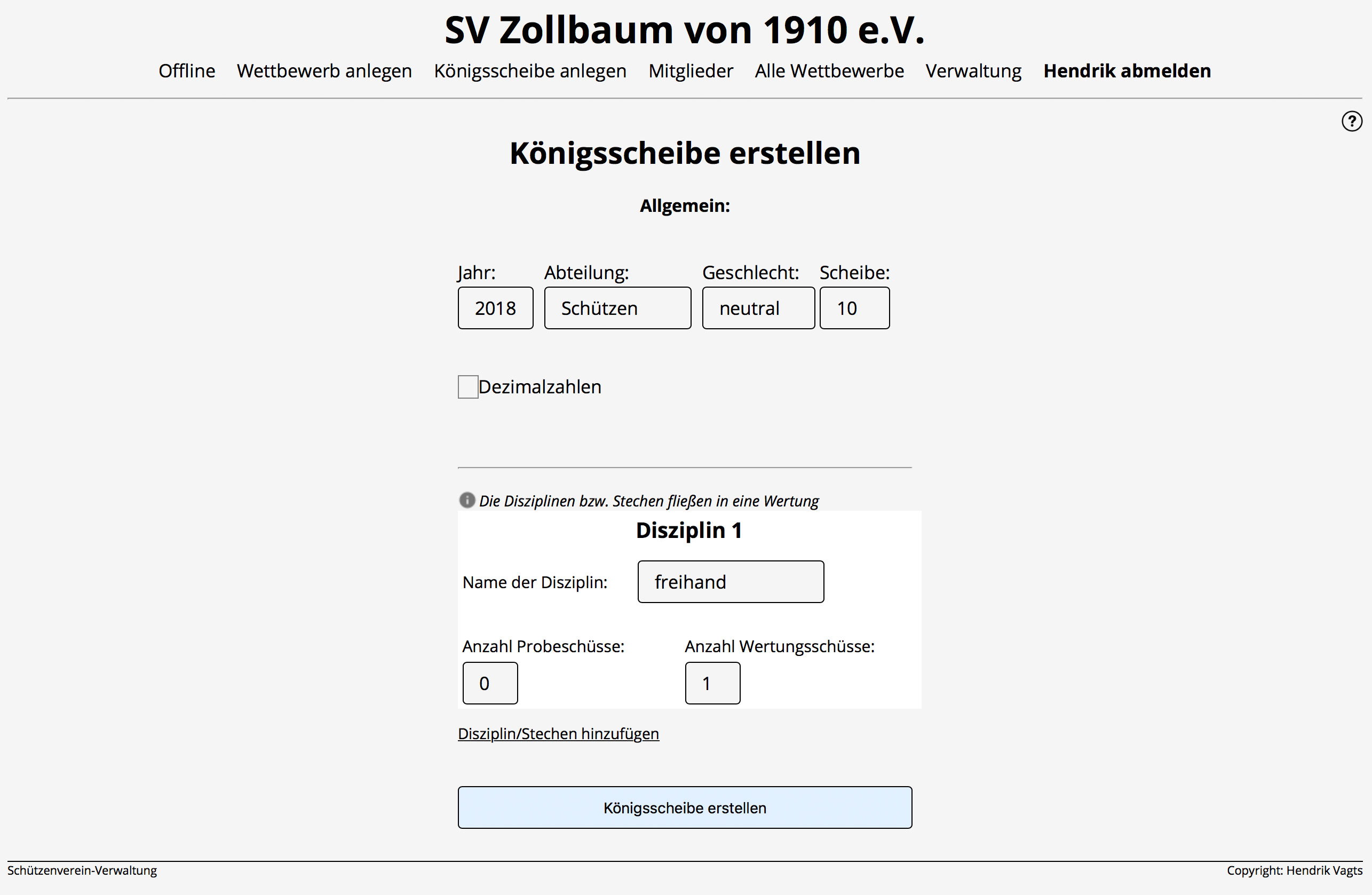
Task: Open Königsscheibe anlegen in navigation
Action: (530, 71)
